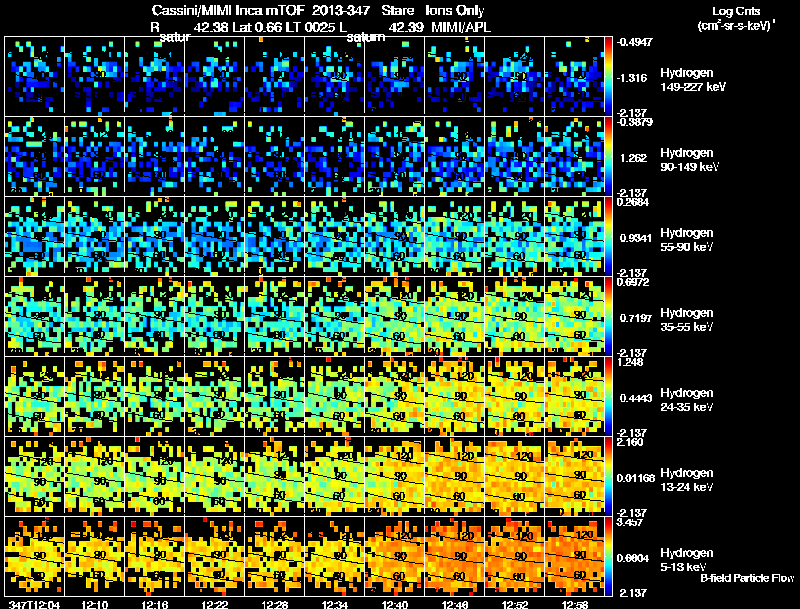800x609 pixels.
Task: Click the 12:34 time label
Action: click(x=335, y=604)
